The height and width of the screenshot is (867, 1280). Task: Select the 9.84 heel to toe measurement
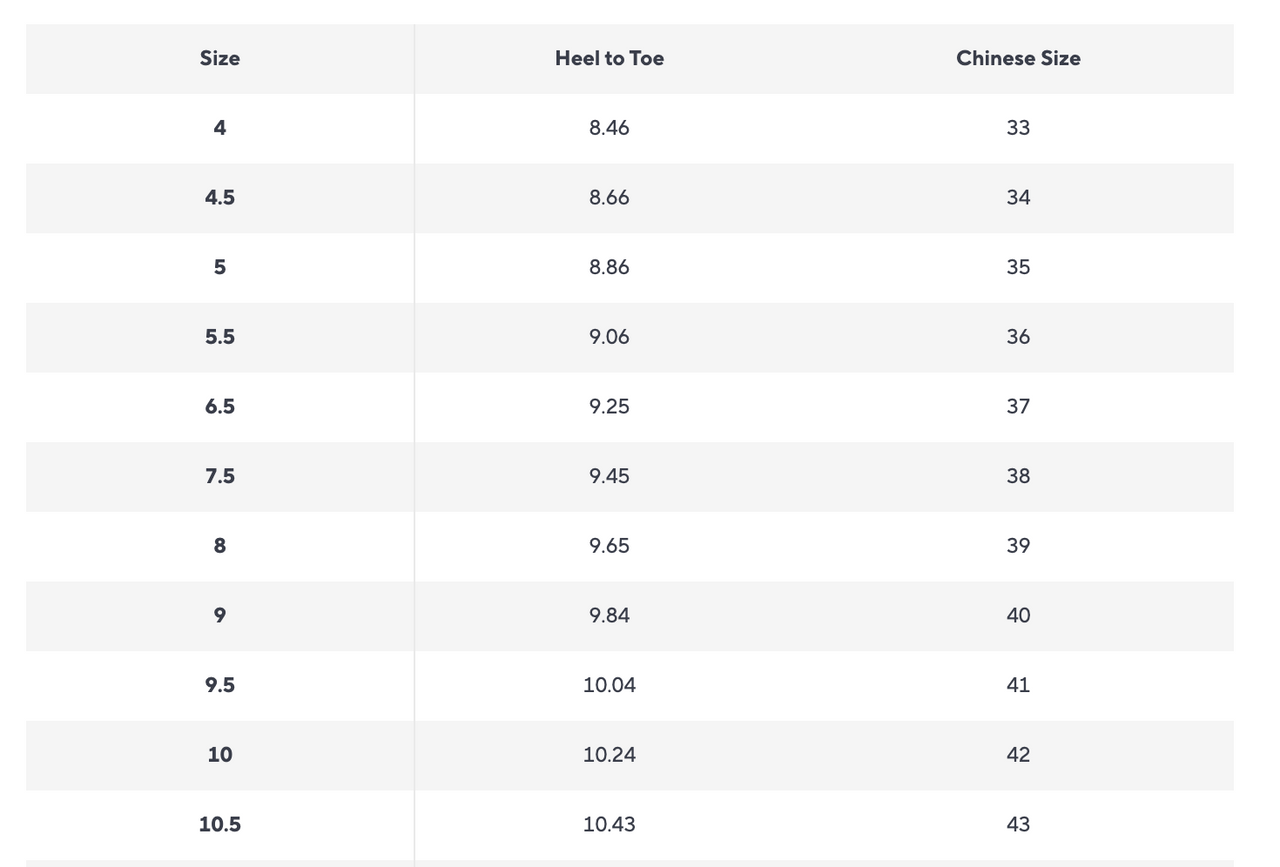point(609,615)
